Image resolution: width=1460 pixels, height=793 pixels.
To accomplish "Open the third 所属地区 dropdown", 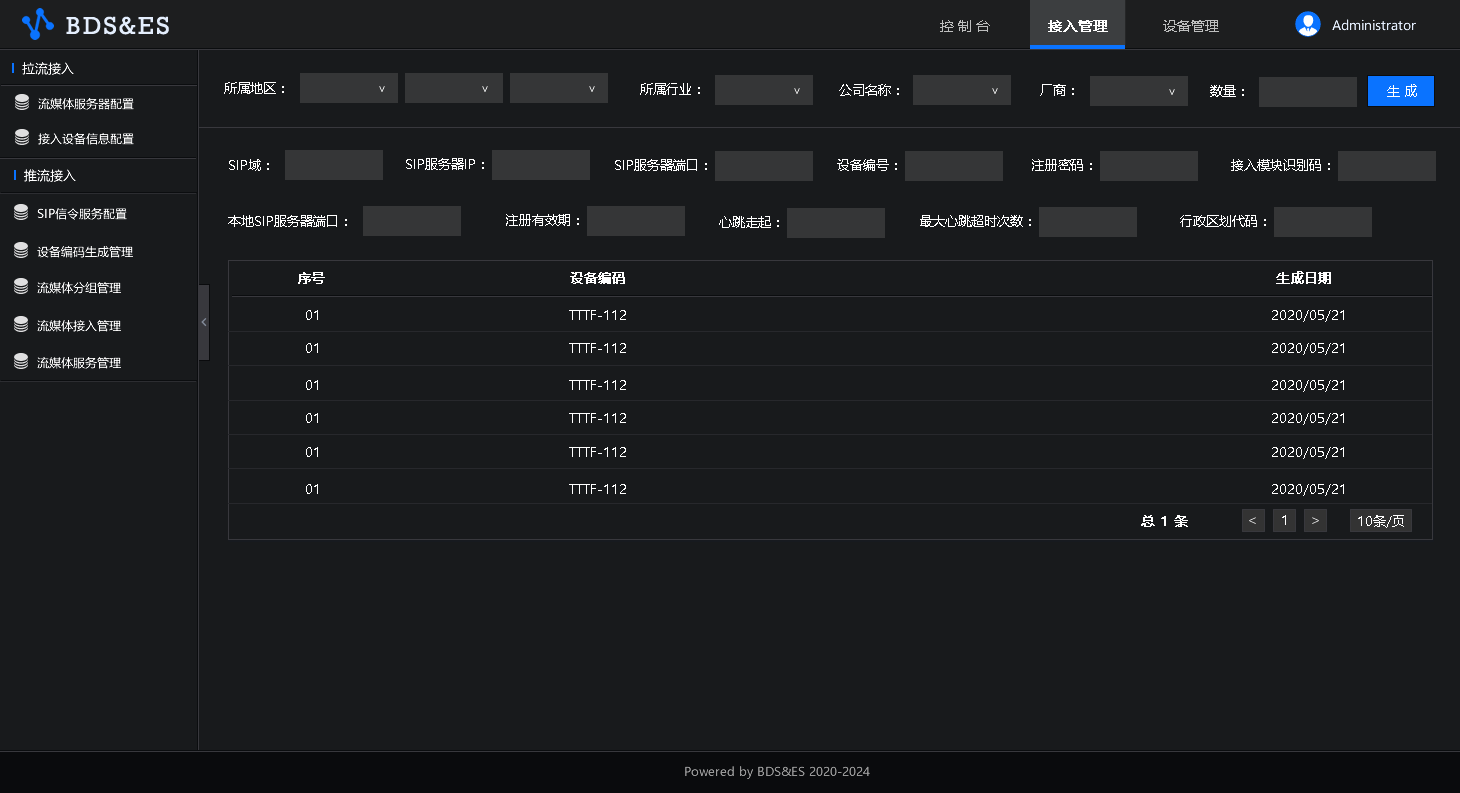I will [x=559, y=88].
